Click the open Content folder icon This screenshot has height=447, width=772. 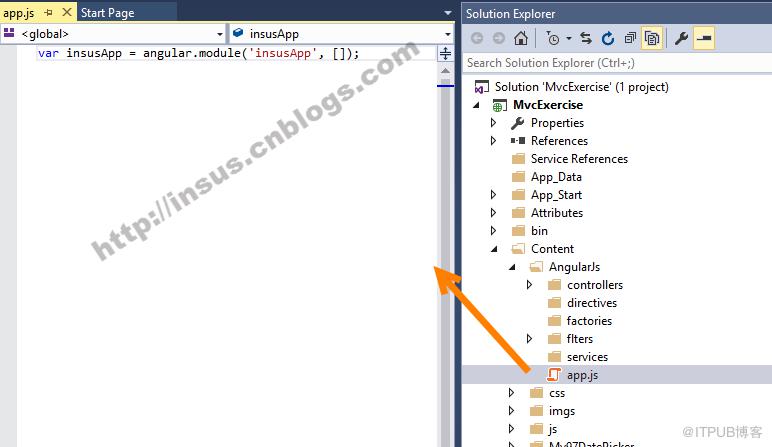point(518,249)
